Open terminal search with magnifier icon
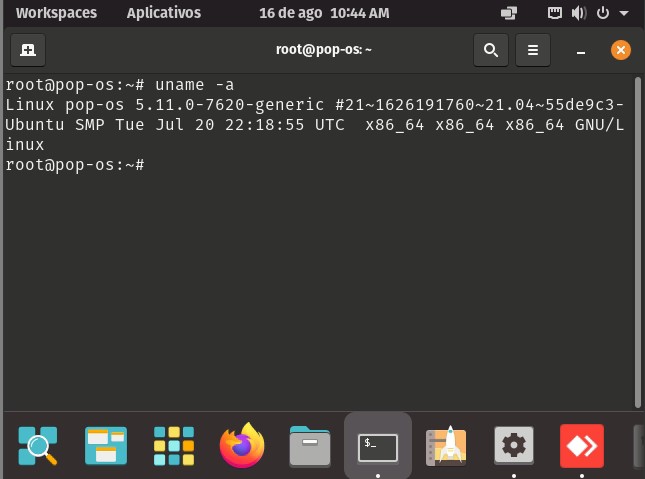The width and height of the screenshot is (645, 479). coord(491,50)
